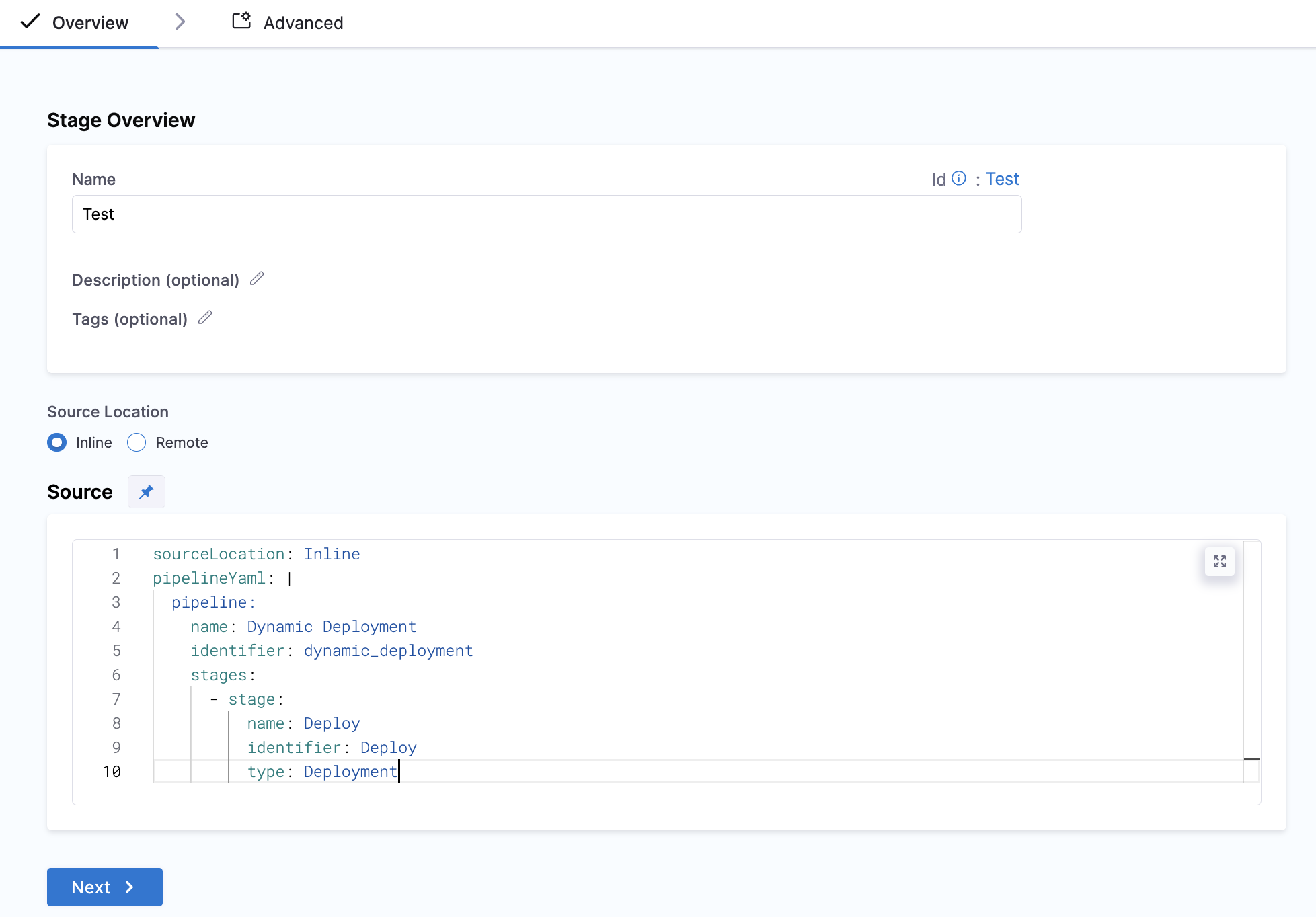Click the Source Location label
Viewport: 1316px width, 917px height.
click(x=108, y=412)
